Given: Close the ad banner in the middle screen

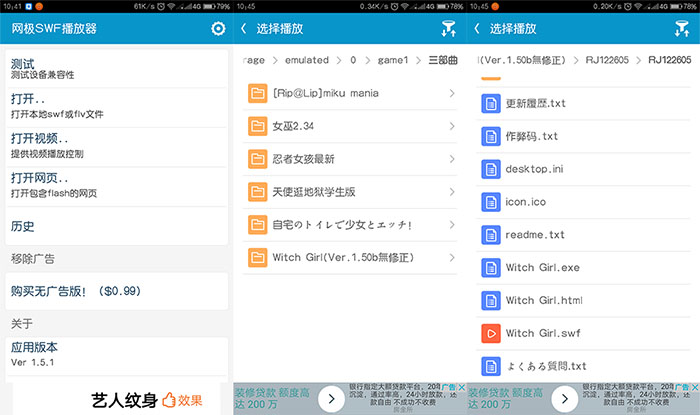Looking at the screenshot, I should coord(462,387).
